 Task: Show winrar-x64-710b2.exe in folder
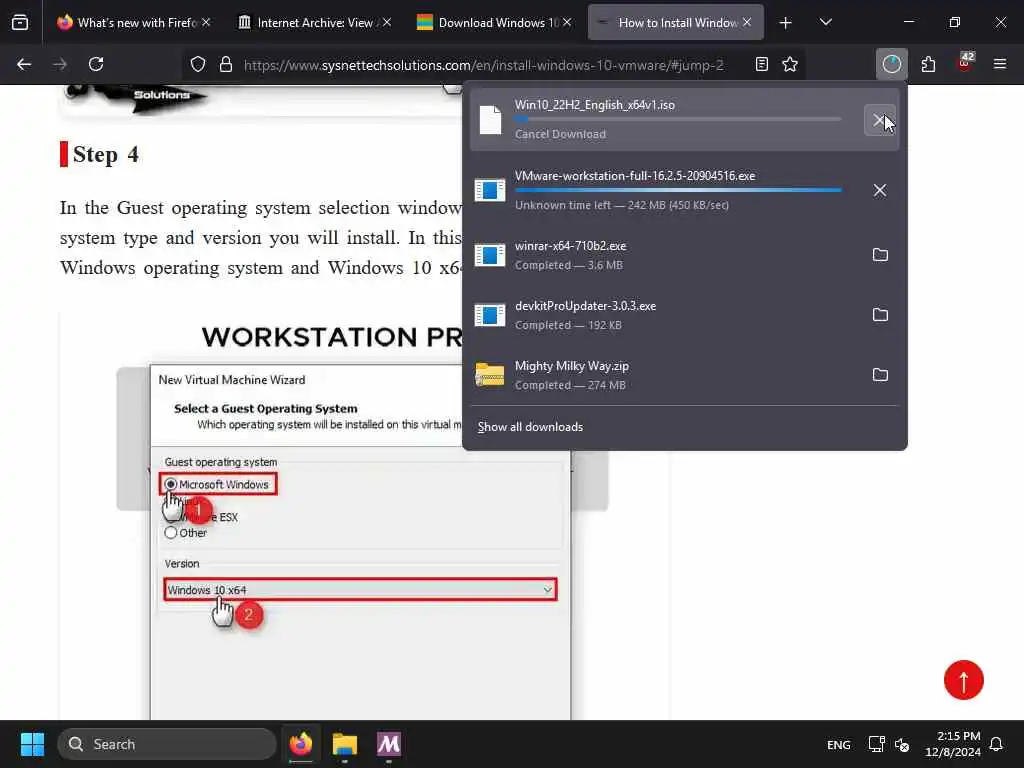pos(880,255)
